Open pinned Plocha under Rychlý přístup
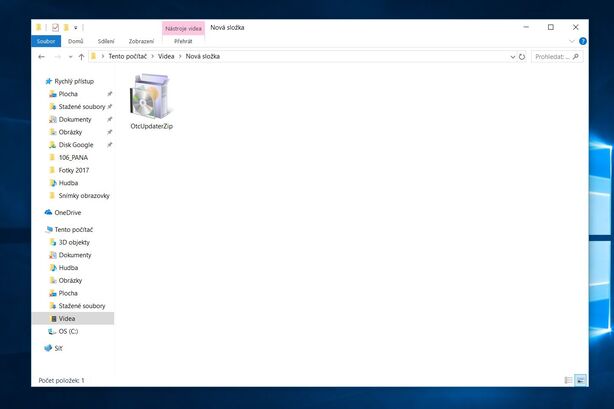This screenshot has height=409, width=614. coord(68,94)
